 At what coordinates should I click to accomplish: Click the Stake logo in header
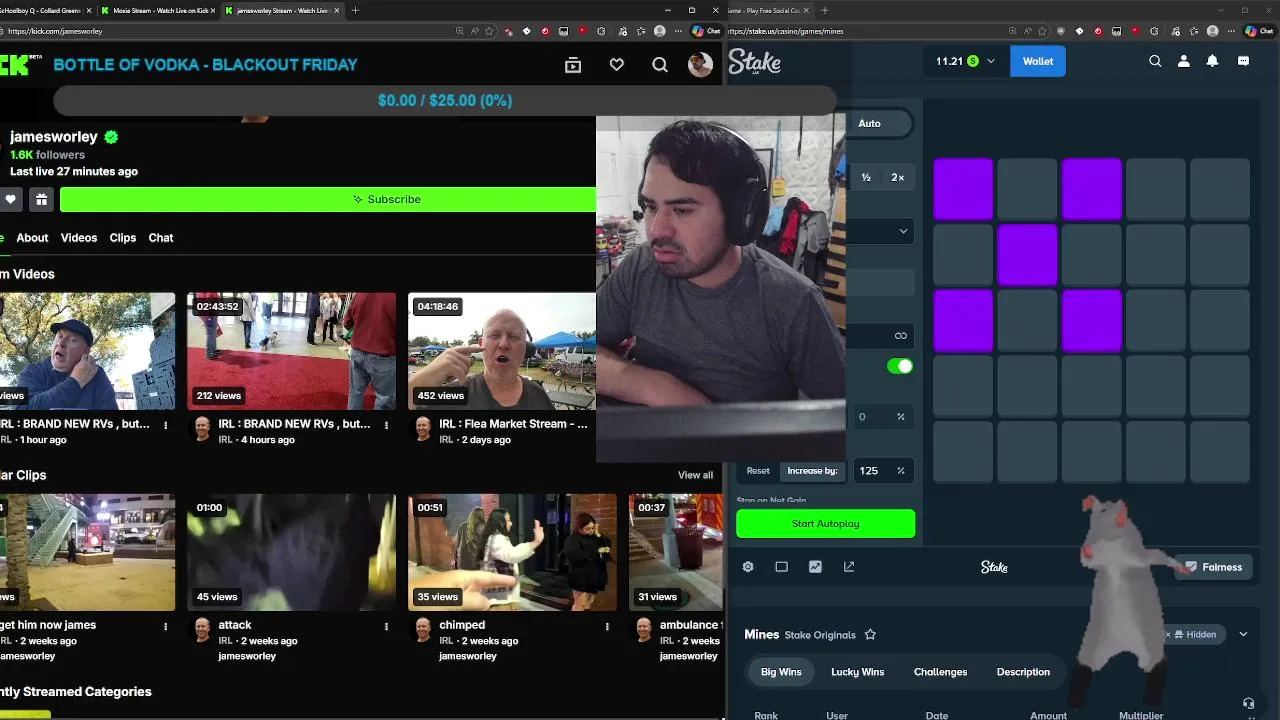point(754,62)
